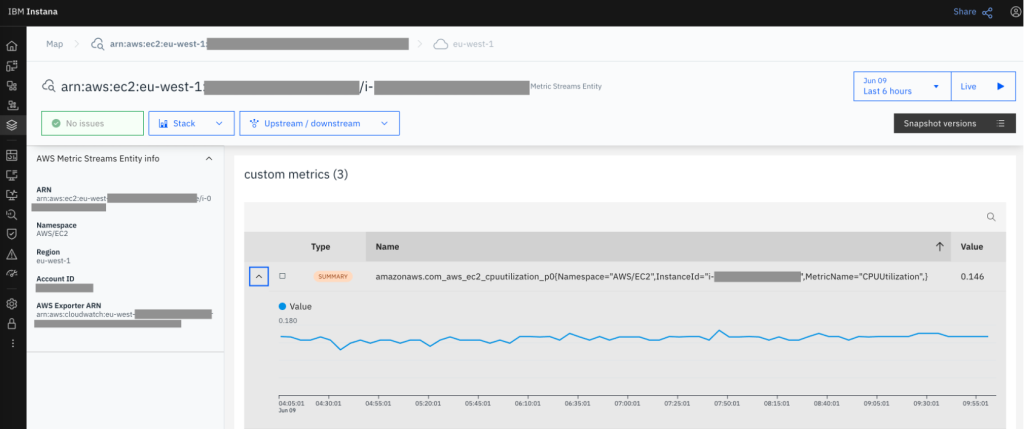The height and width of the screenshot is (429, 1024).
Task: Click the Account ID label
Action: pos(55,279)
